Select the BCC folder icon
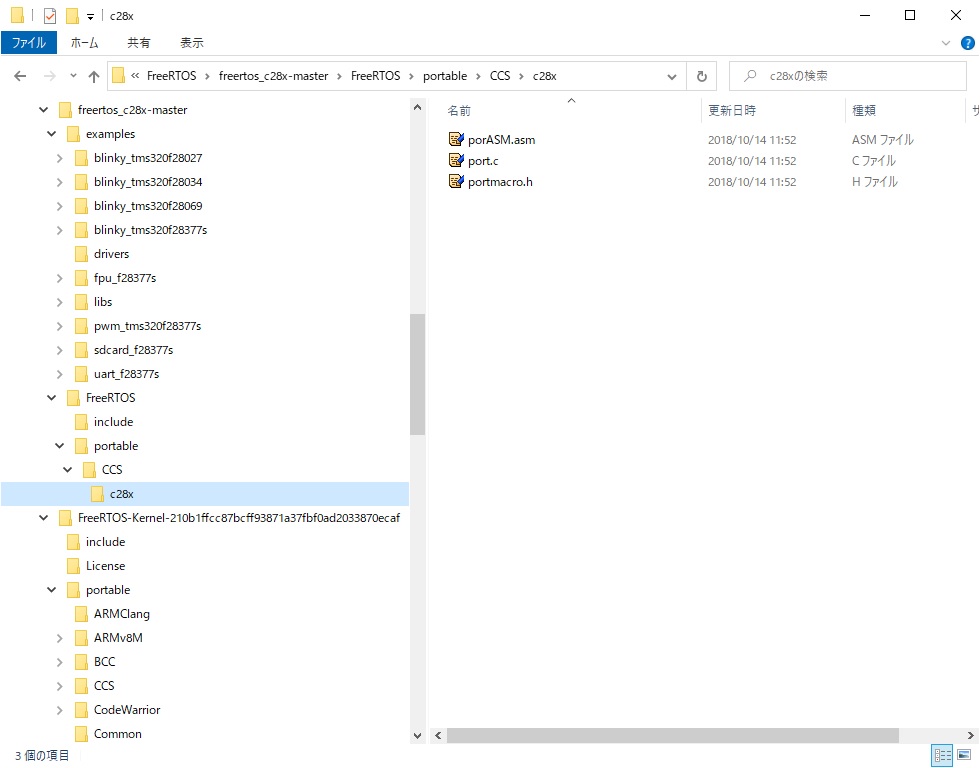 [81, 662]
